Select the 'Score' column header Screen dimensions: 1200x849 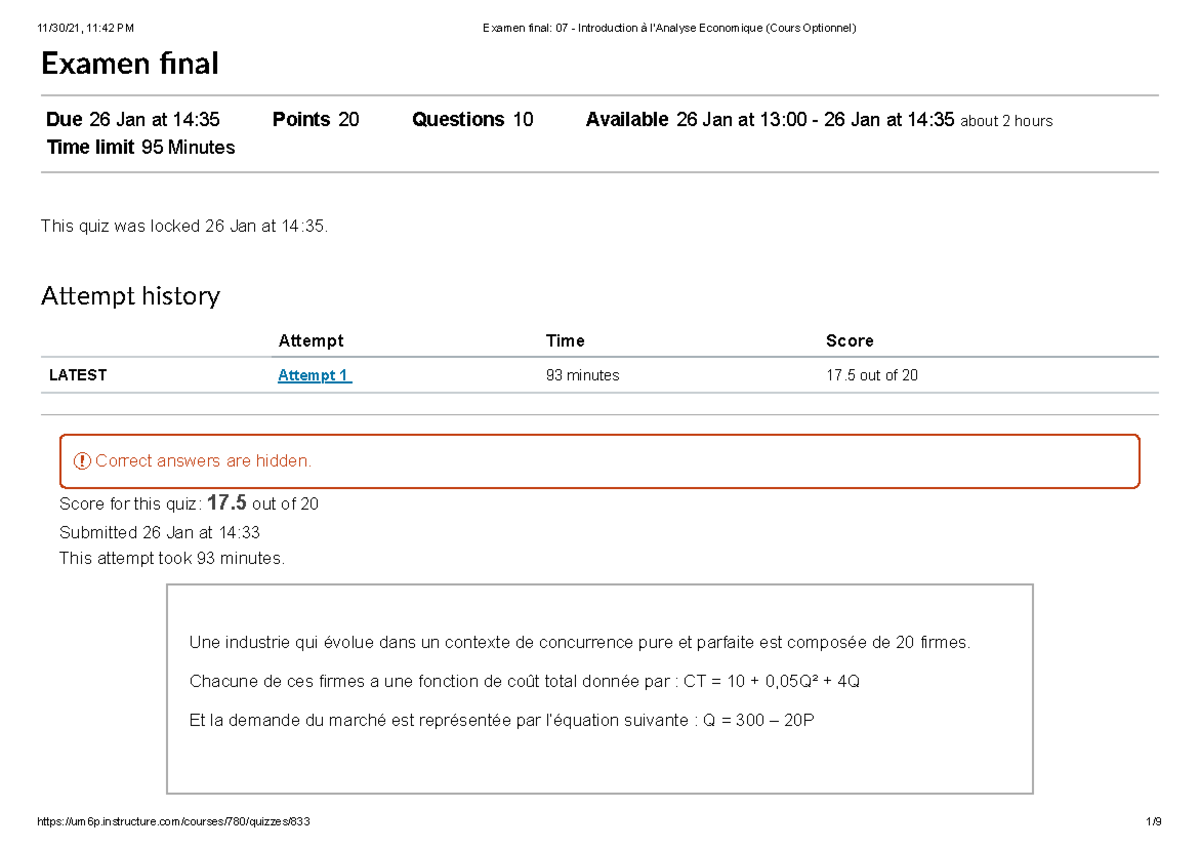(850, 340)
